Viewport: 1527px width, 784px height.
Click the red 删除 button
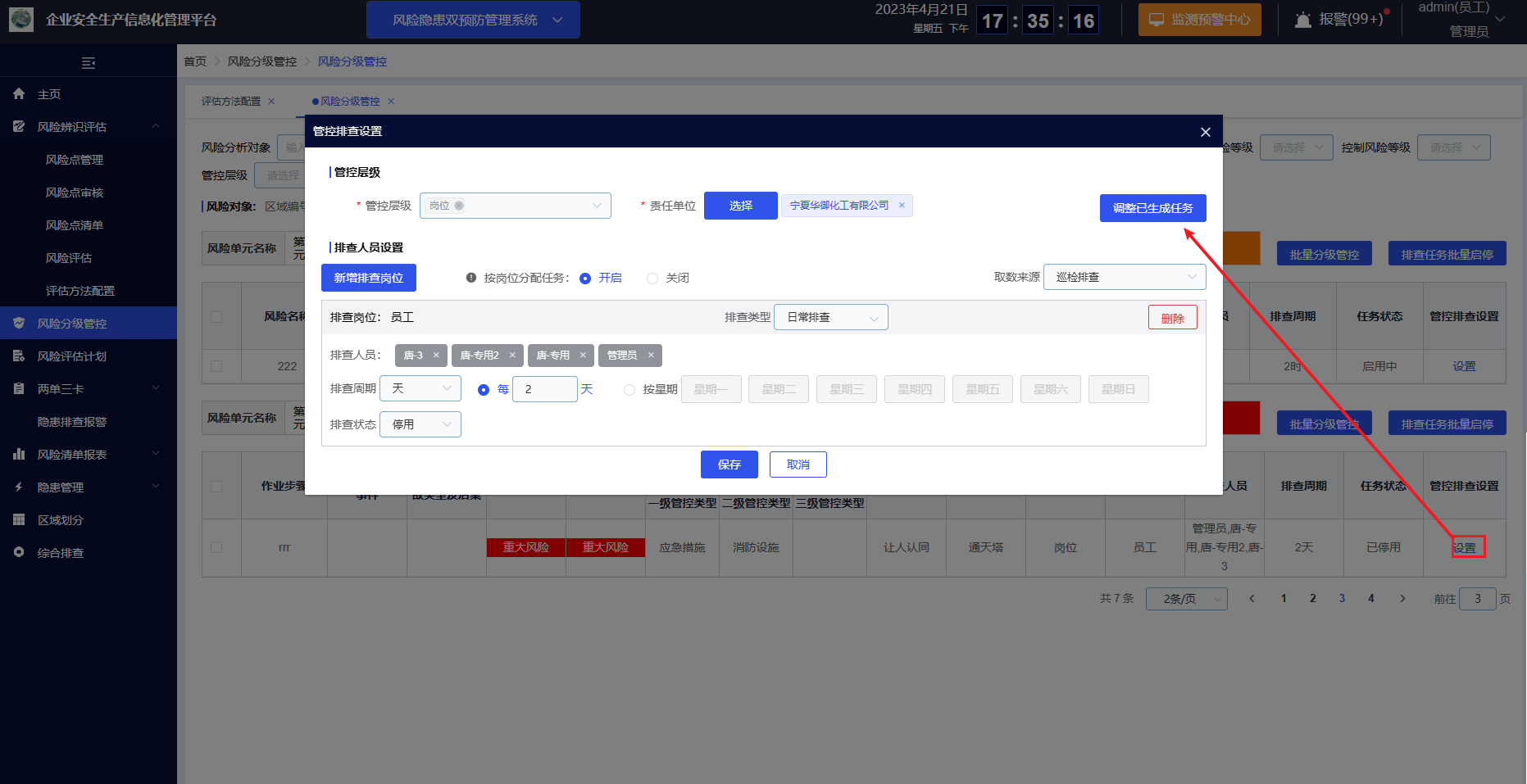pyautogui.click(x=1173, y=318)
